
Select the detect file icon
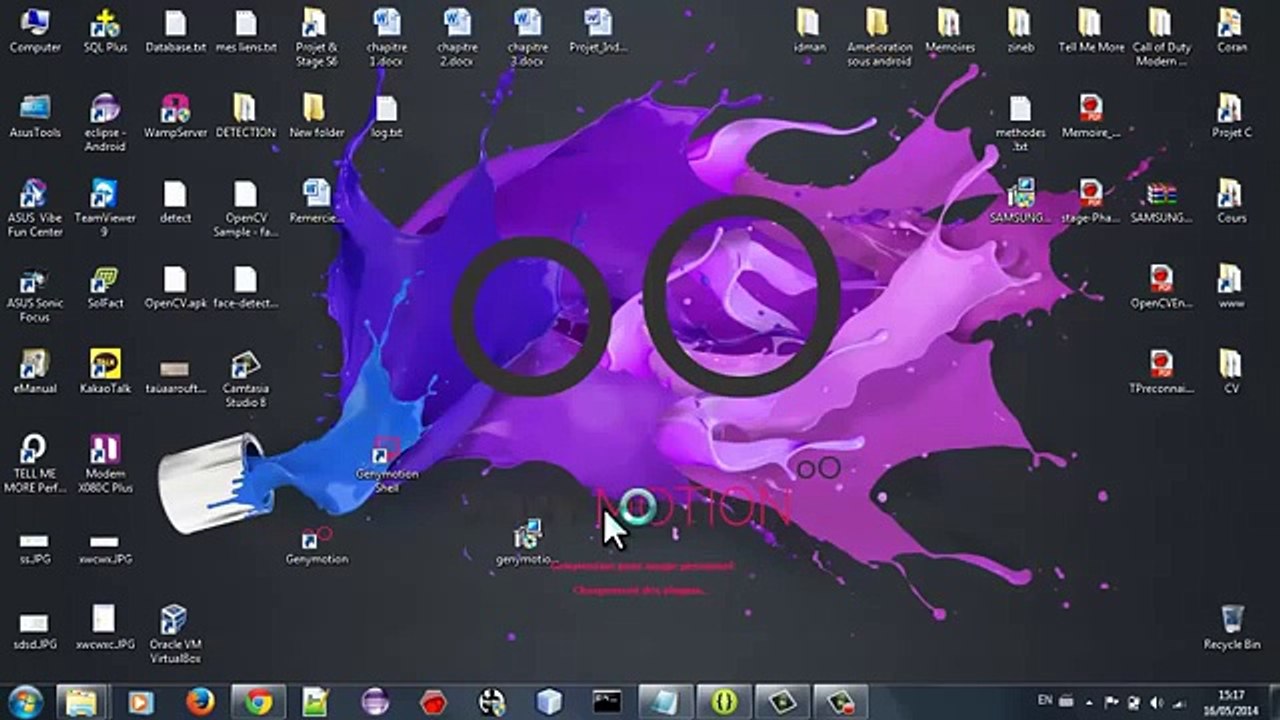point(175,201)
